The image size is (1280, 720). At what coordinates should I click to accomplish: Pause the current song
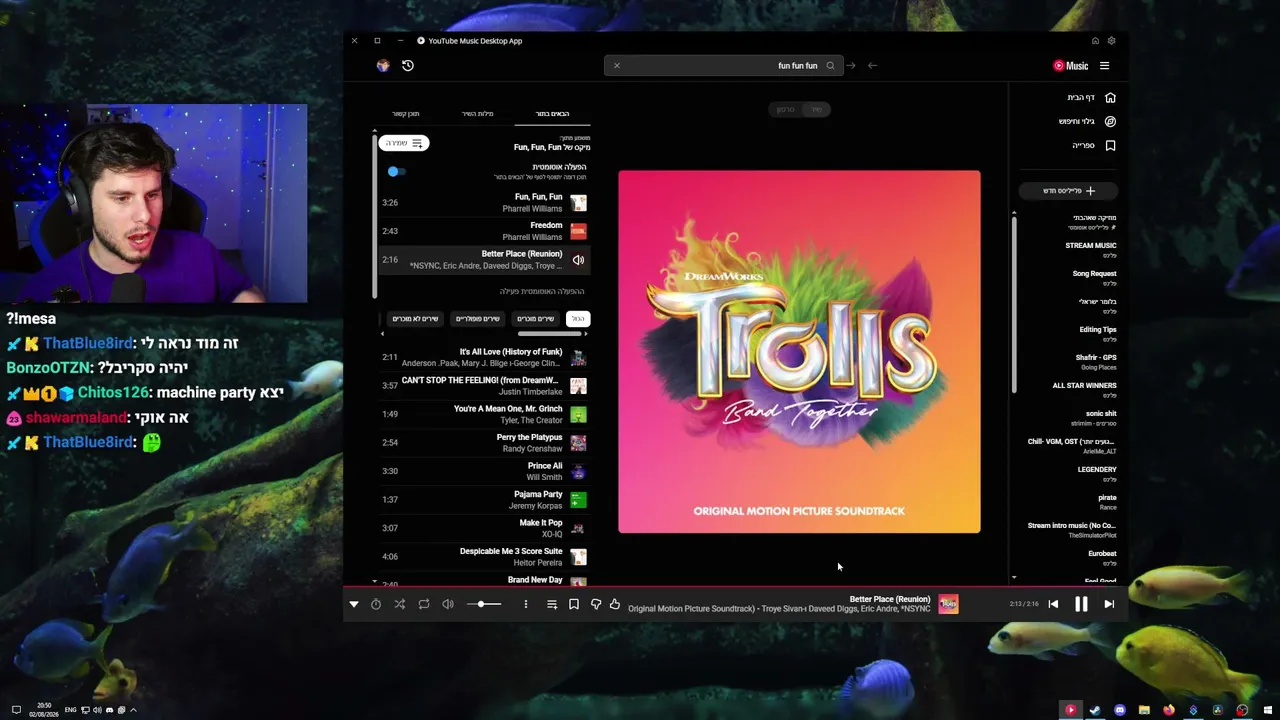pyautogui.click(x=1081, y=604)
